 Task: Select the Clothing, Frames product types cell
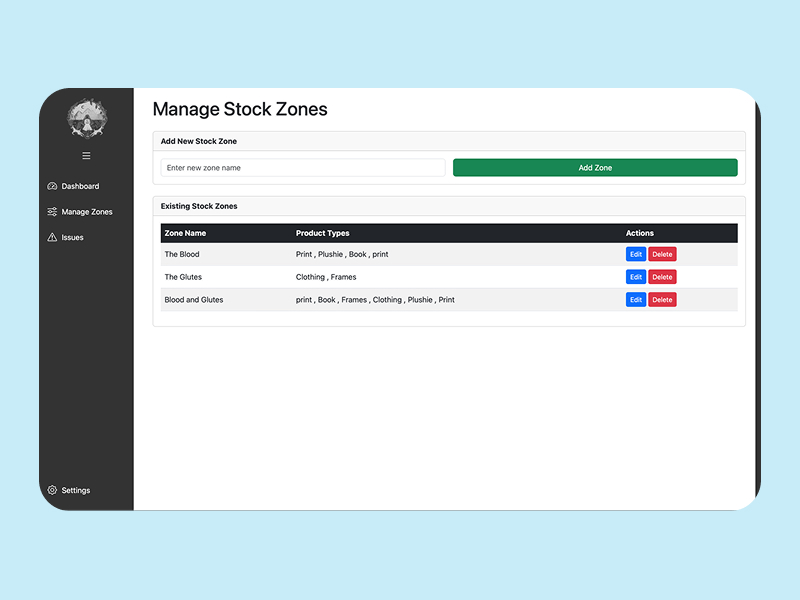(x=326, y=277)
